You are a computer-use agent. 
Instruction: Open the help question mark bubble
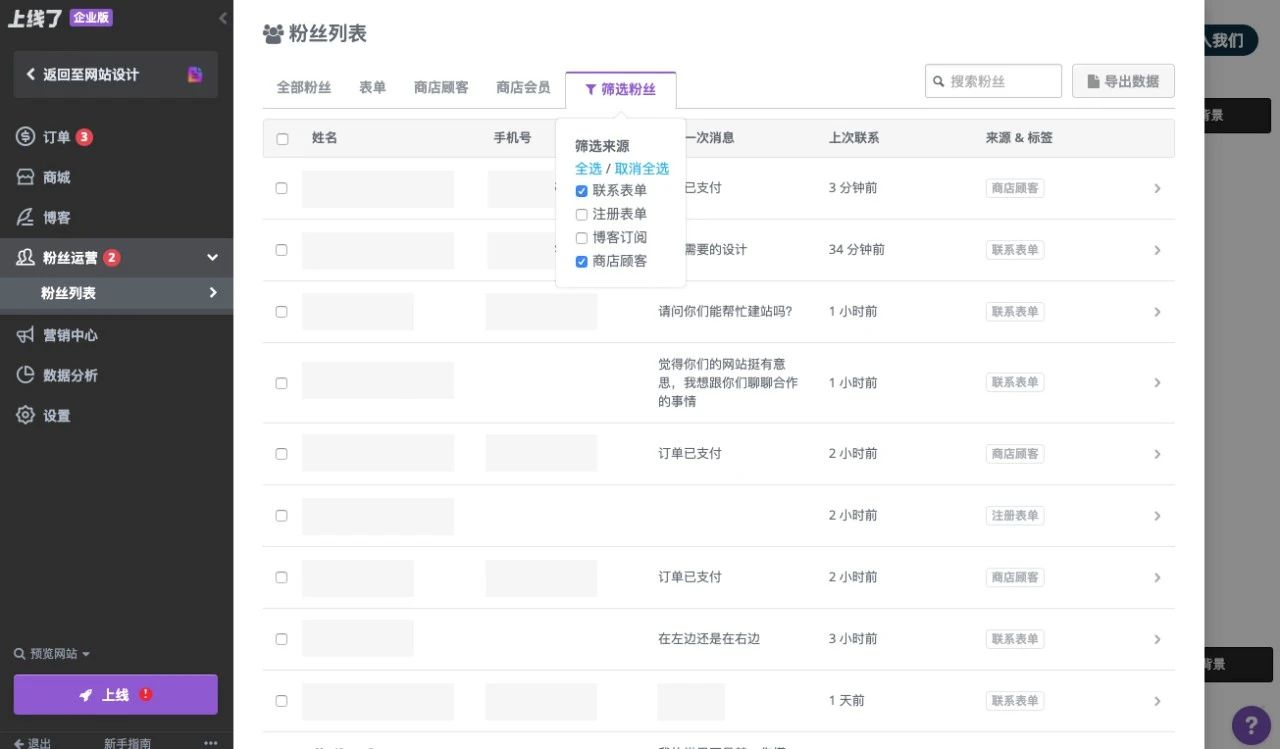coord(1251,724)
